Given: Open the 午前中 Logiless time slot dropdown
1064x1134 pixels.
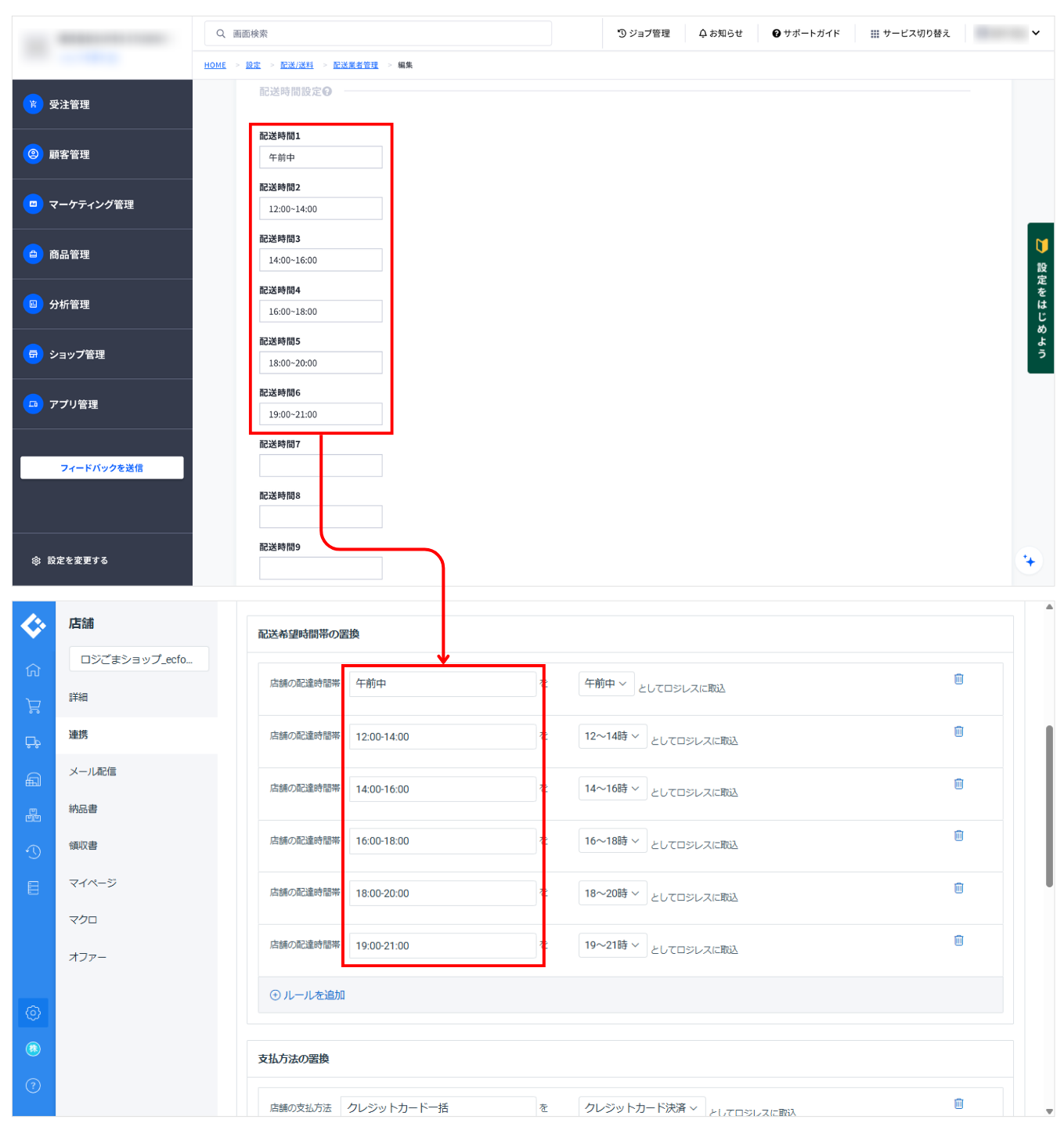Looking at the screenshot, I should click(605, 684).
